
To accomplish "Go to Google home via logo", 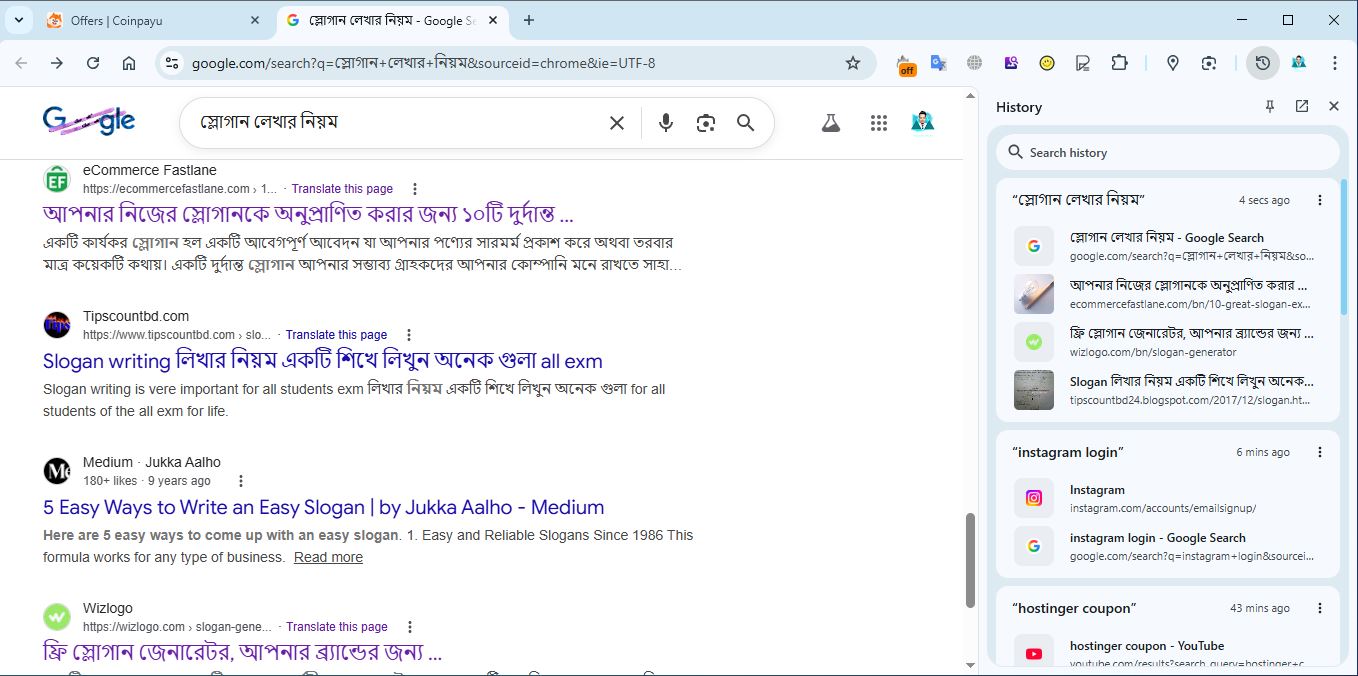I will (x=89, y=121).
